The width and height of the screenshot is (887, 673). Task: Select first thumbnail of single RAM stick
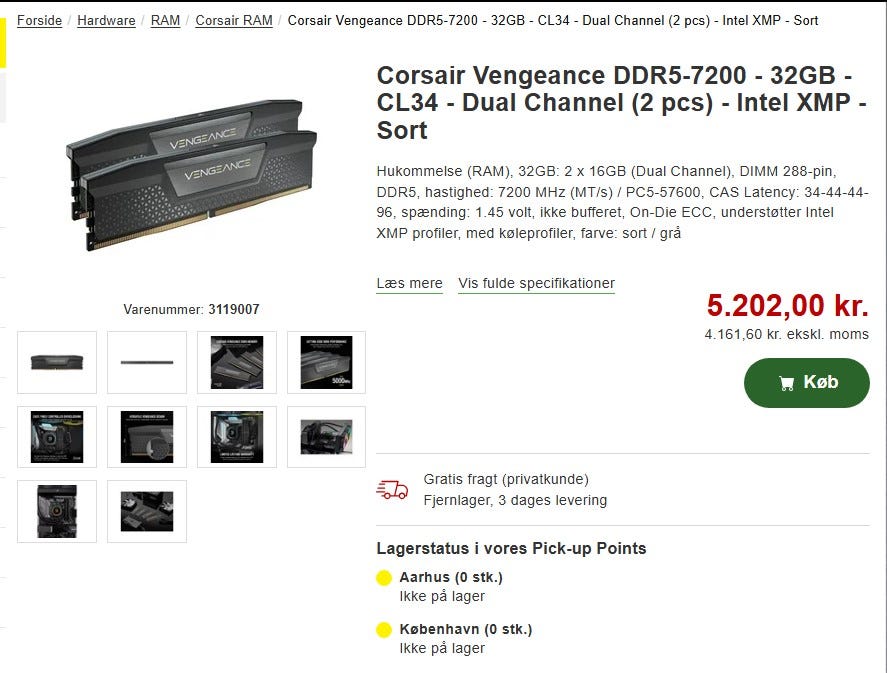tap(57, 363)
